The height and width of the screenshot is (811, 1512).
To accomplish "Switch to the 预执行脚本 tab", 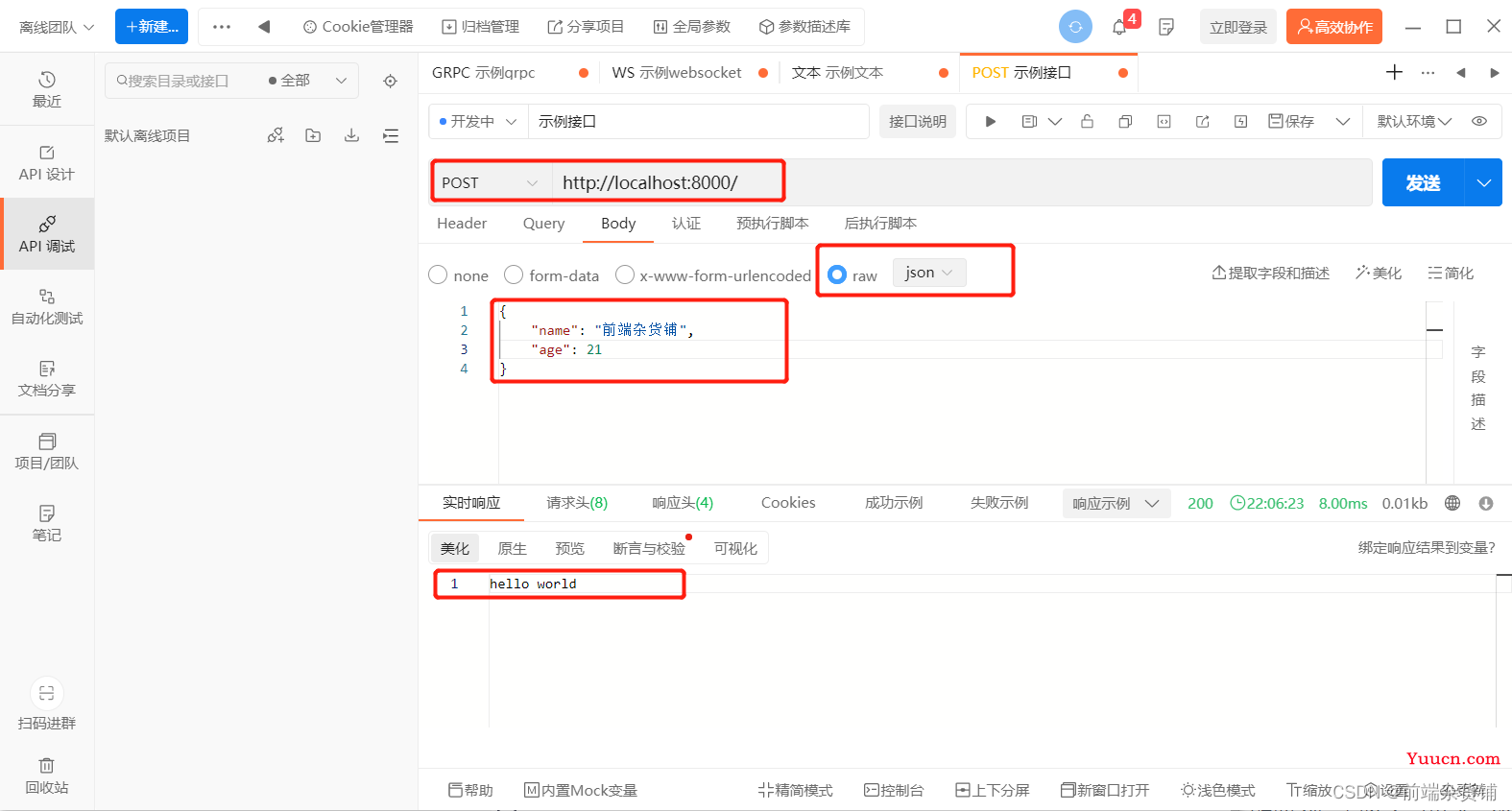I will tap(773, 223).
